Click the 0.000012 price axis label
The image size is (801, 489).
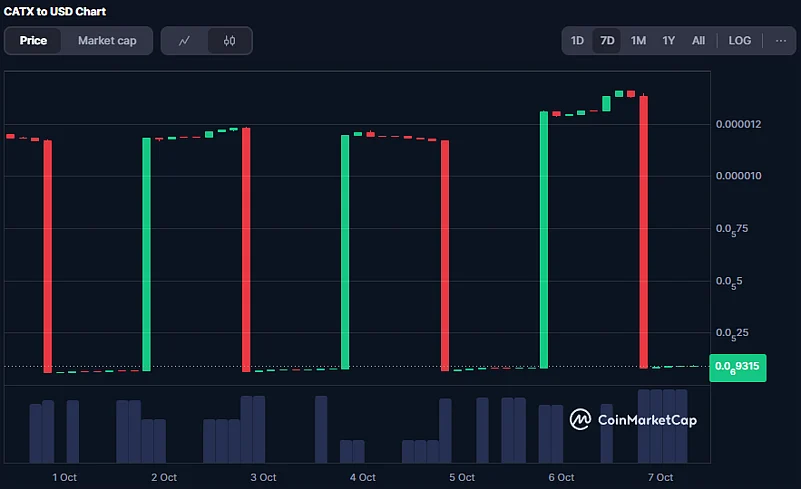pyautogui.click(x=738, y=124)
